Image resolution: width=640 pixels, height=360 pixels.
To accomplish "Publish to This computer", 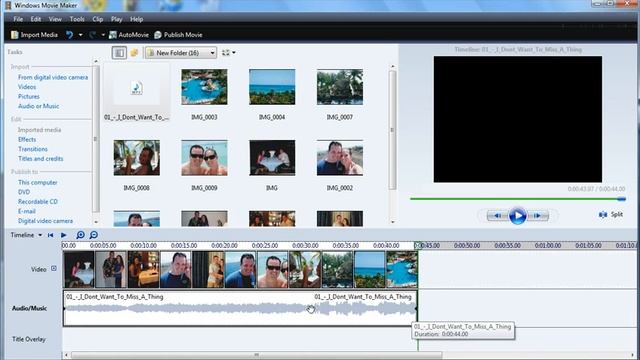I will click(x=38, y=182).
